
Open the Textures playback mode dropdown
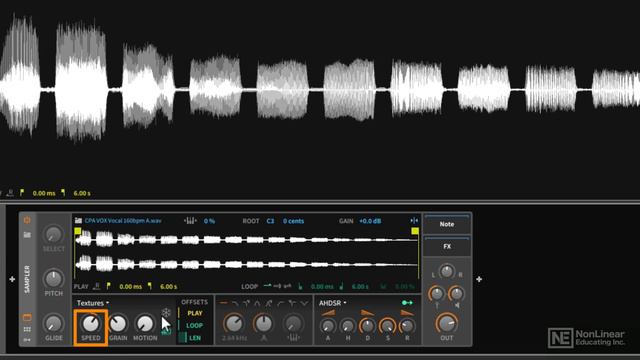[93, 303]
